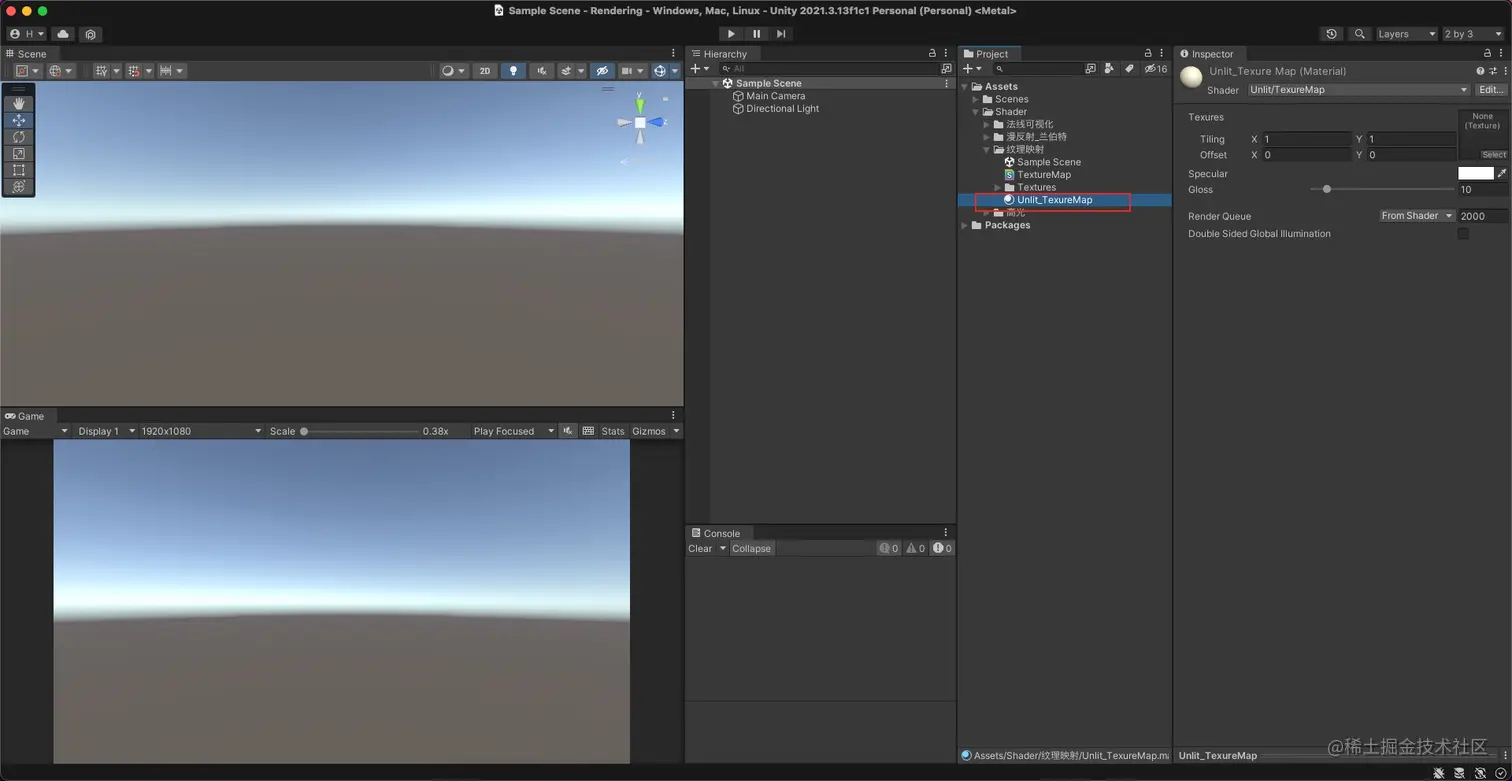Click the scene orientation gizmo cube

[640, 122]
